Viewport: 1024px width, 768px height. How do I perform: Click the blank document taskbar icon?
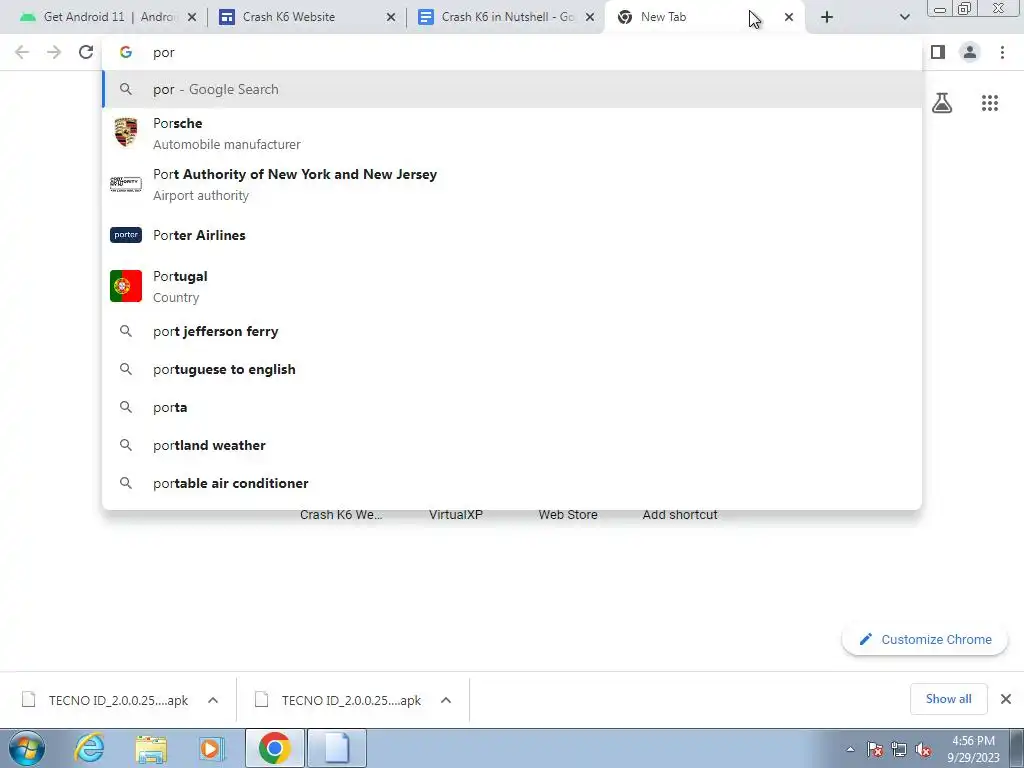tap(337, 748)
